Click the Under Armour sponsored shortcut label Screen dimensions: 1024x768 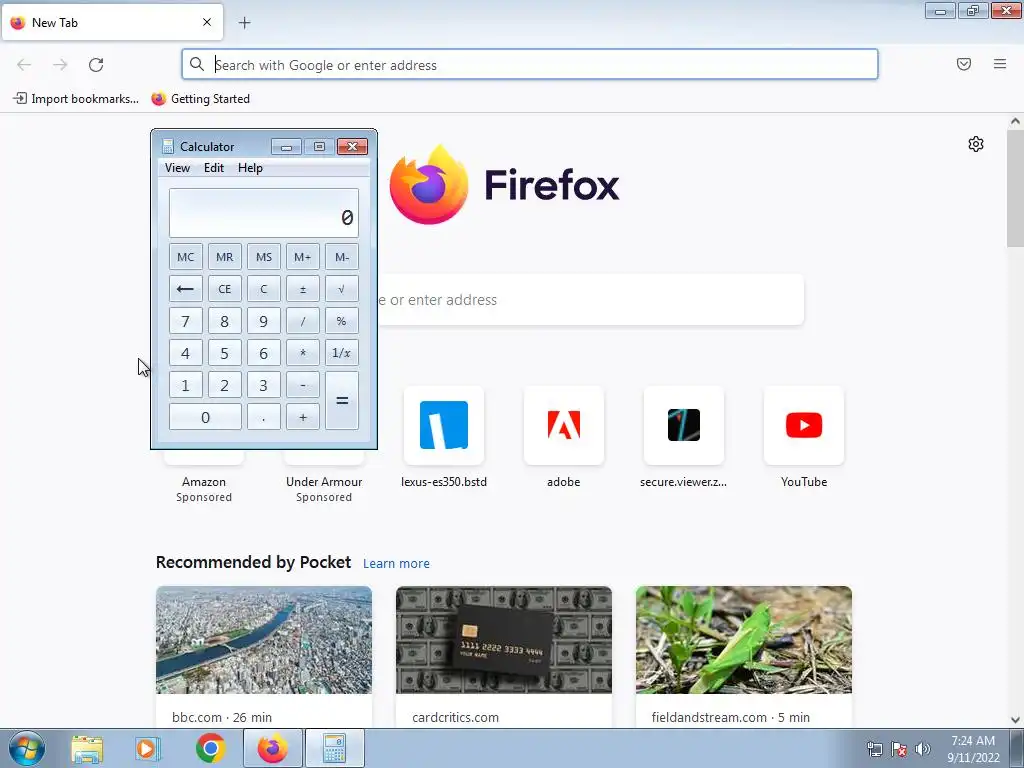pyautogui.click(x=324, y=489)
